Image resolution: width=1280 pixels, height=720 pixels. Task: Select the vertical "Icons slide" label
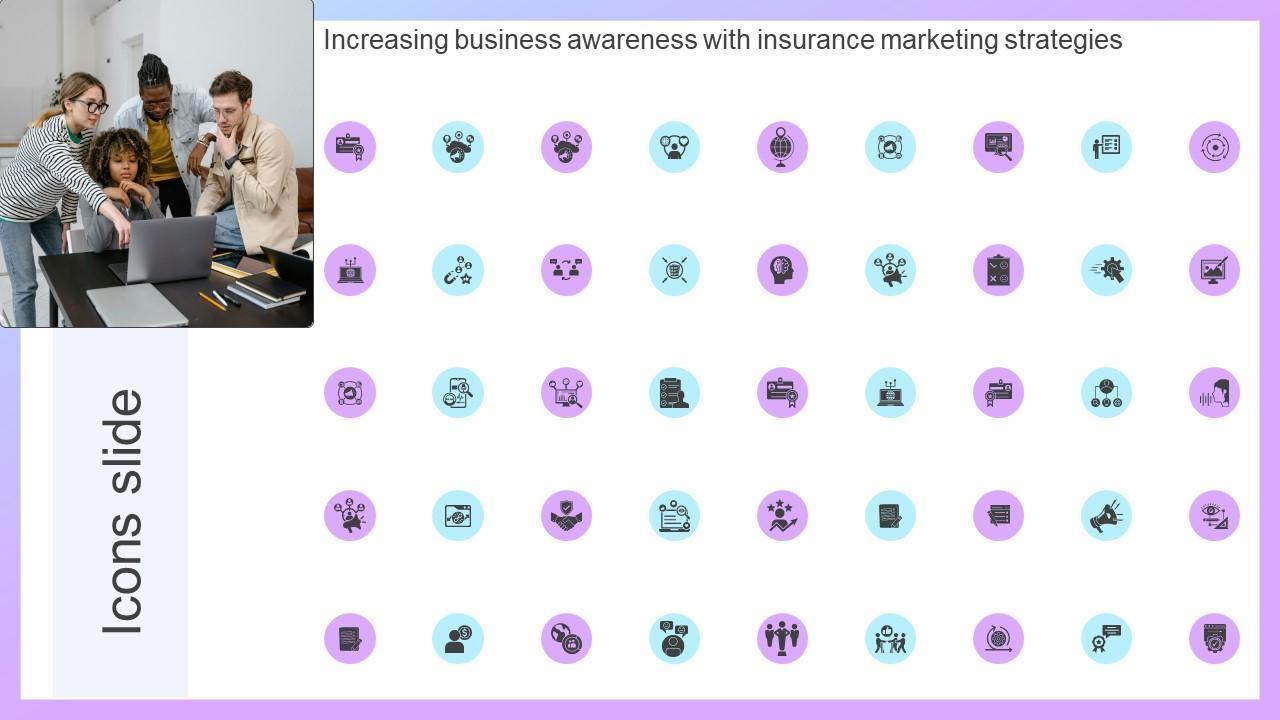[122, 511]
